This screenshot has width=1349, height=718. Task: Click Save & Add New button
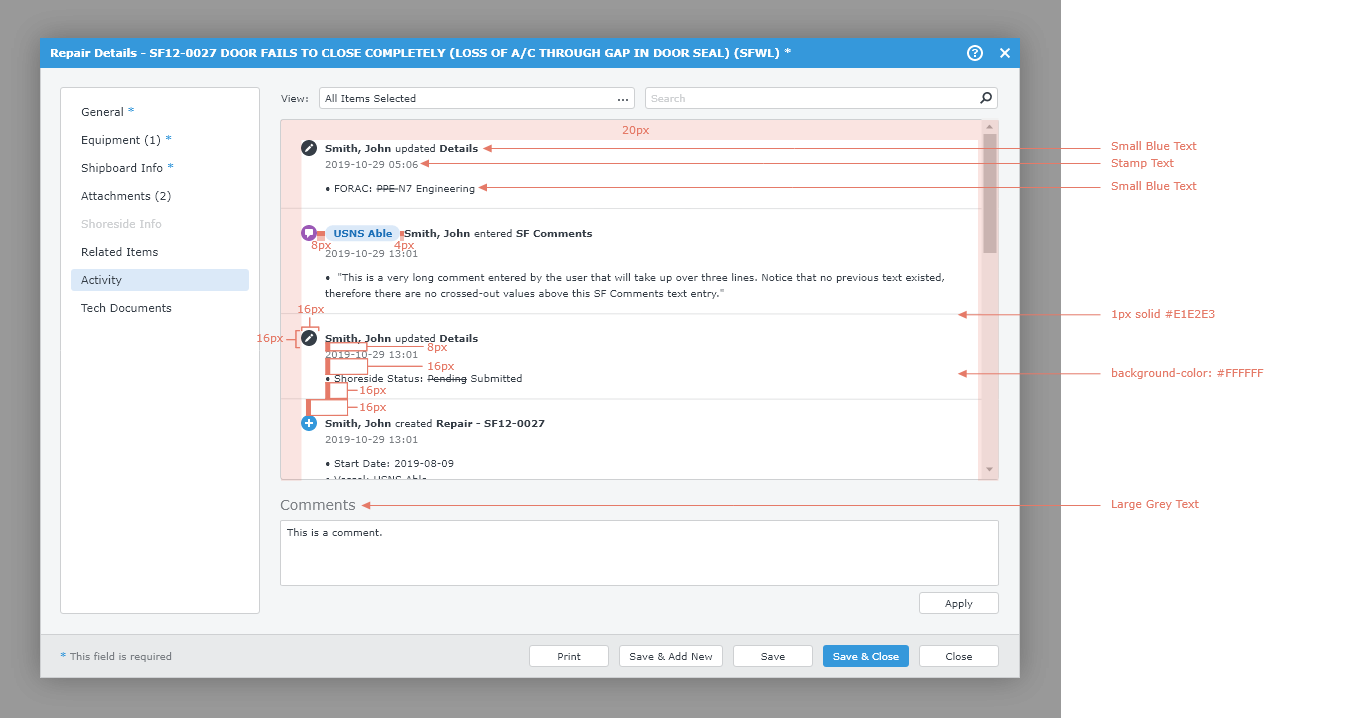click(x=671, y=656)
